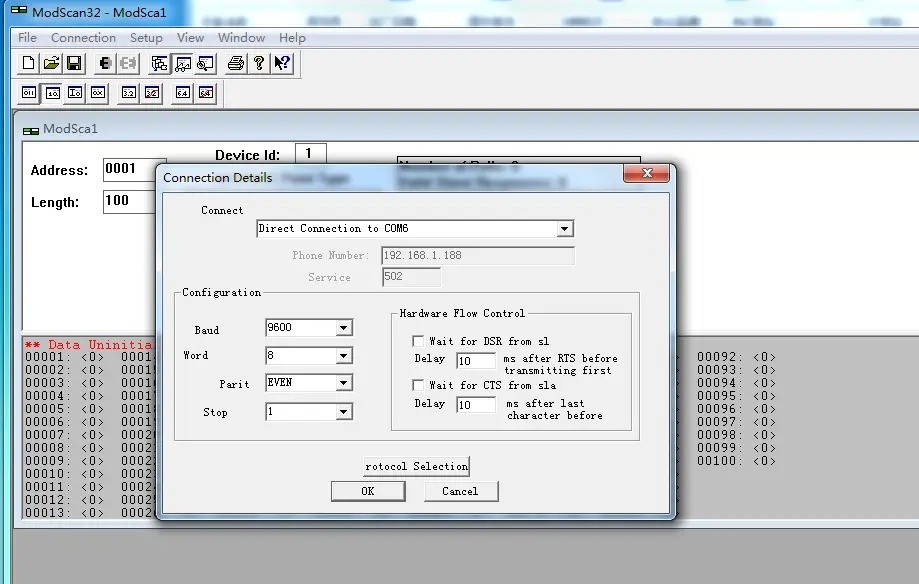Image resolution: width=919 pixels, height=584 pixels.
Task: Click the show data glasses toolbar icon
Action: click(183, 63)
